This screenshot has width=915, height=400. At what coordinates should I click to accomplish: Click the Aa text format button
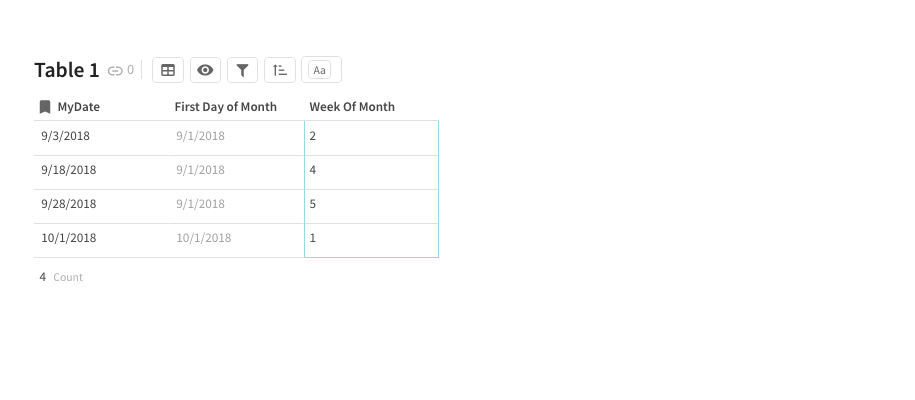(320, 70)
